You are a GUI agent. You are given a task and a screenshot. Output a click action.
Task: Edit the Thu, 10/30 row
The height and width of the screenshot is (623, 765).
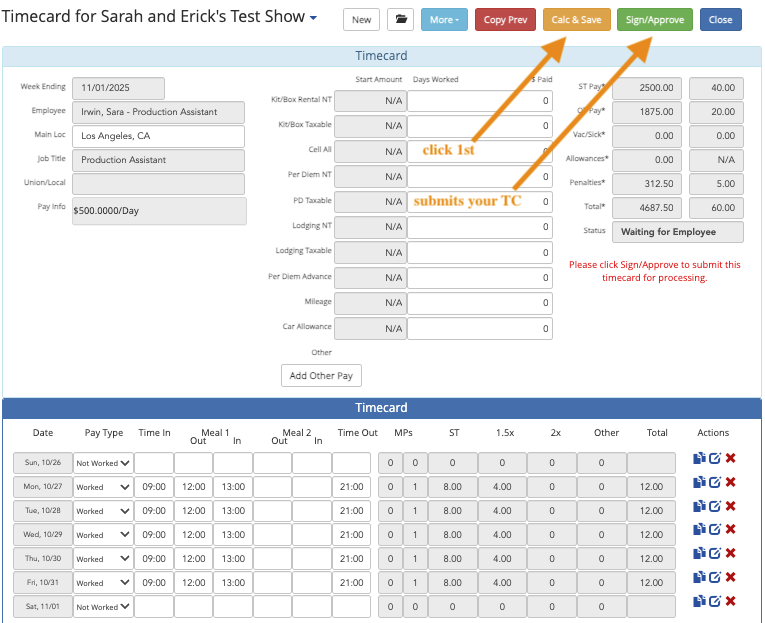[715, 553]
